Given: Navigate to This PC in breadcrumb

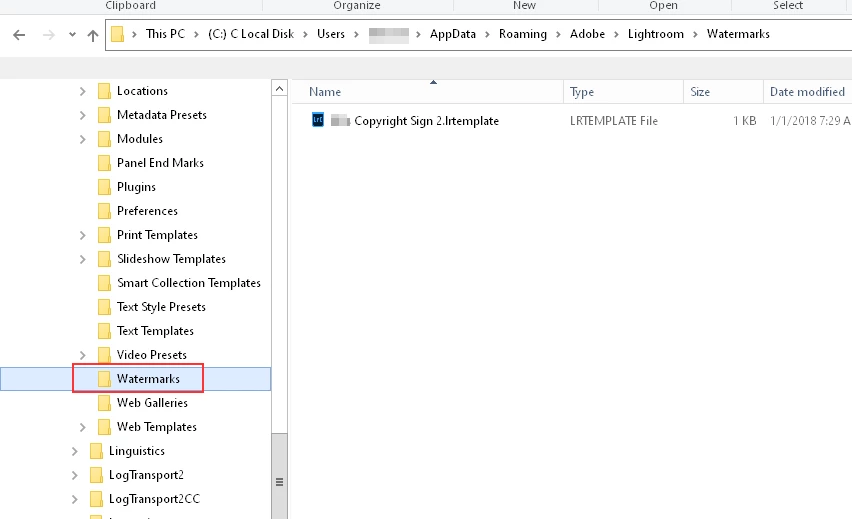Looking at the screenshot, I should [x=165, y=34].
